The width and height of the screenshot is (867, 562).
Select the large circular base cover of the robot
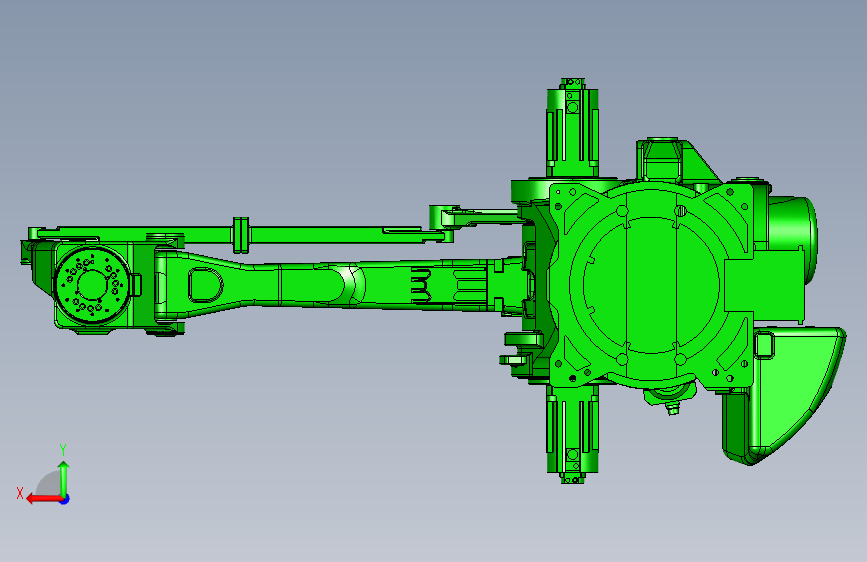[x=652, y=285]
